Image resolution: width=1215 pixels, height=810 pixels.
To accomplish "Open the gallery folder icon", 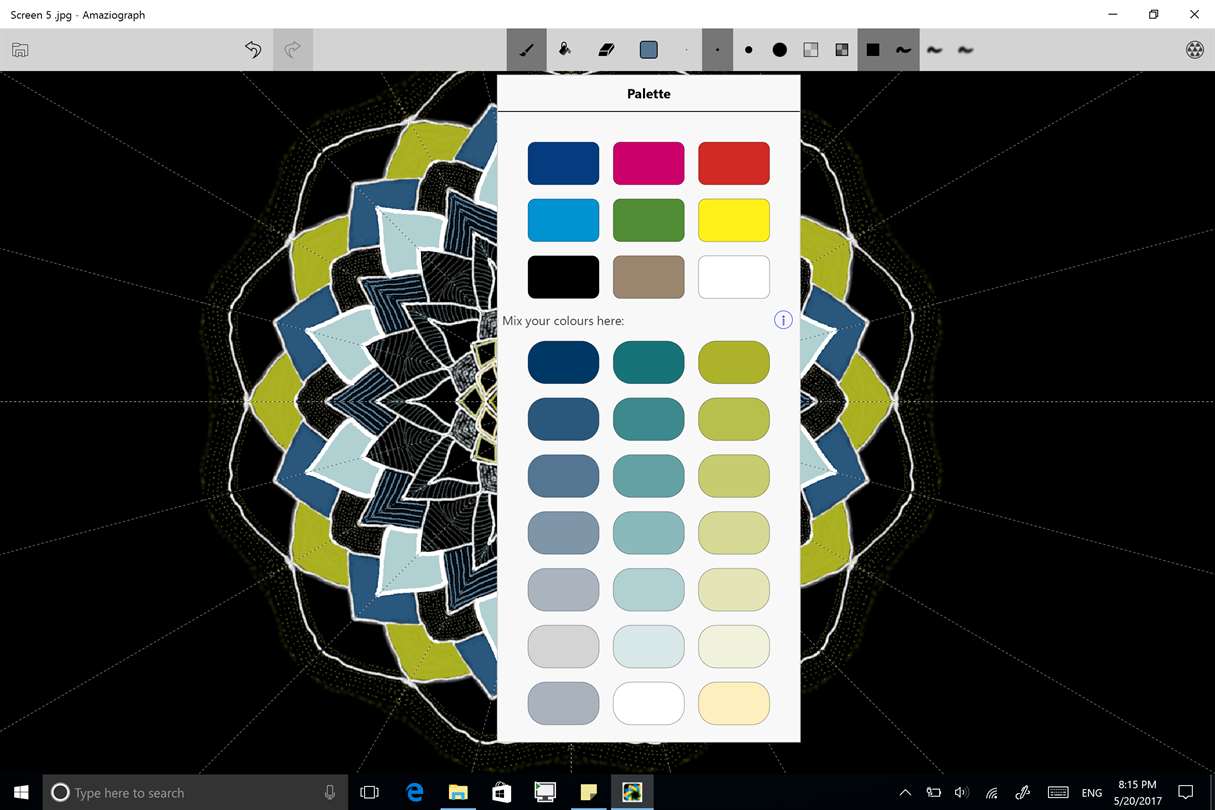I will coord(20,50).
